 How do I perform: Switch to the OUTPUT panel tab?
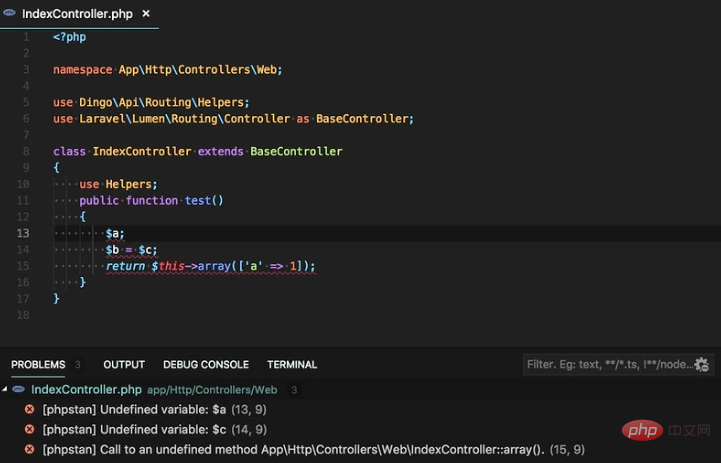124,365
